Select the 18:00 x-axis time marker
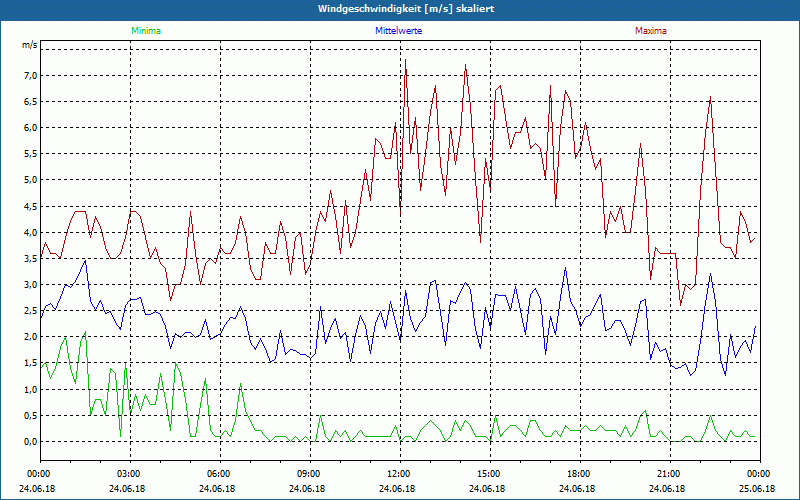 click(579, 473)
